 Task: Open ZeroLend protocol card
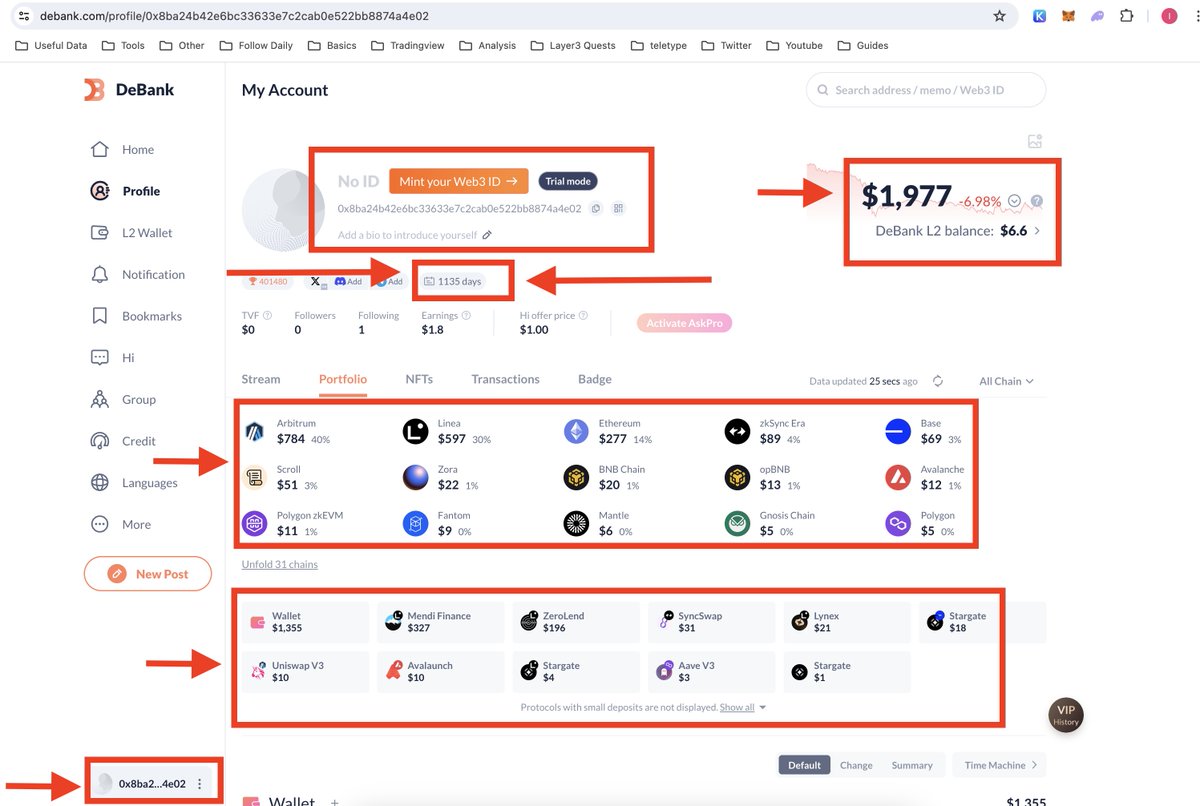[576, 622]
